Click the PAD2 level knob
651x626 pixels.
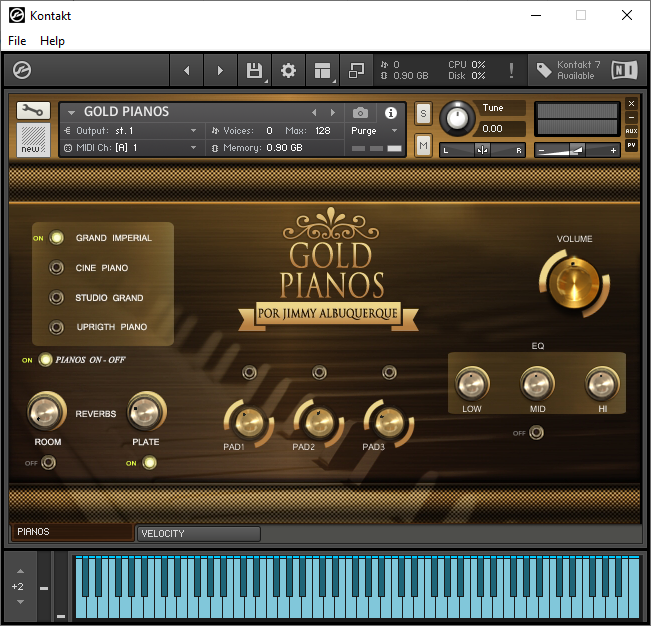click(x=319, y=423)
